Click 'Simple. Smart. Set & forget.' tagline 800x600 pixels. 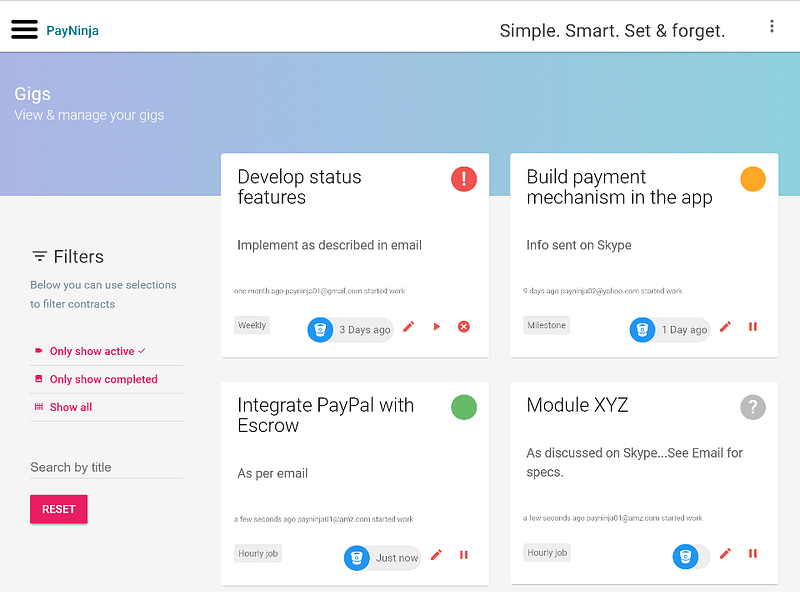click(x=612, y=31)
